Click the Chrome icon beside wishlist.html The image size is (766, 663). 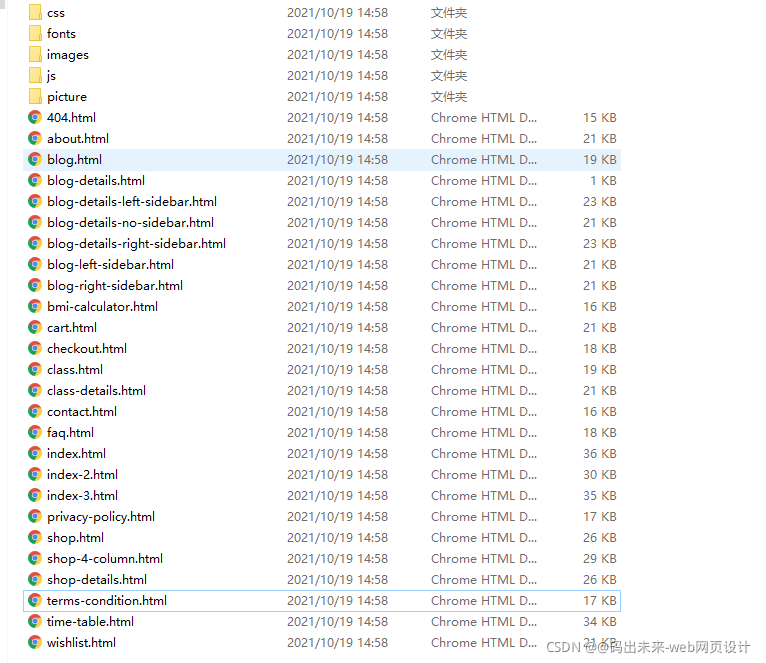pos(35,642)
